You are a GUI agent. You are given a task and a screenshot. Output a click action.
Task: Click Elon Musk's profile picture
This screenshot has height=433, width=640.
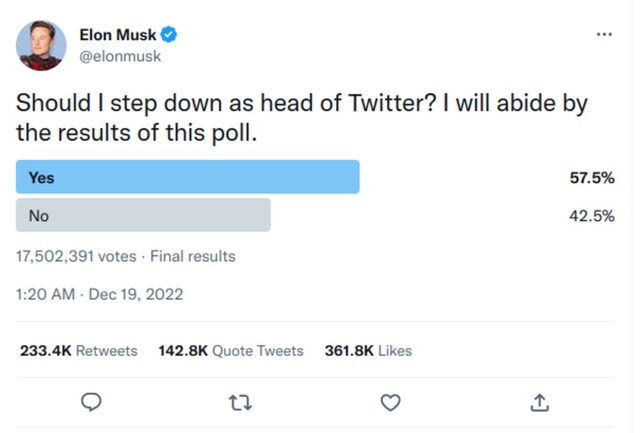coord(41,46)
